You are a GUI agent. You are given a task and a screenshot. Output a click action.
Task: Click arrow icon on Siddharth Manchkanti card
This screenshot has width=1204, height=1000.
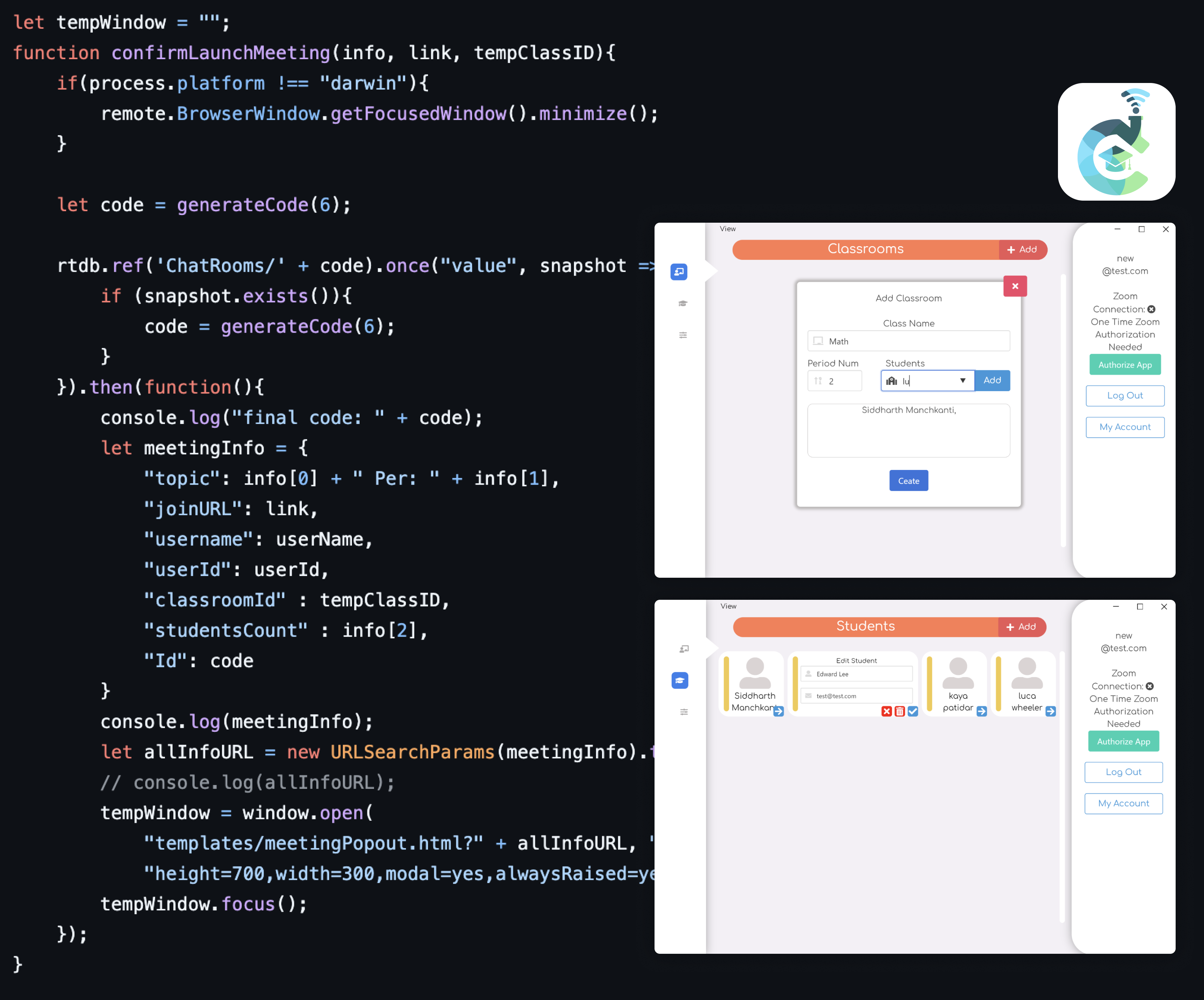(778, 711)
